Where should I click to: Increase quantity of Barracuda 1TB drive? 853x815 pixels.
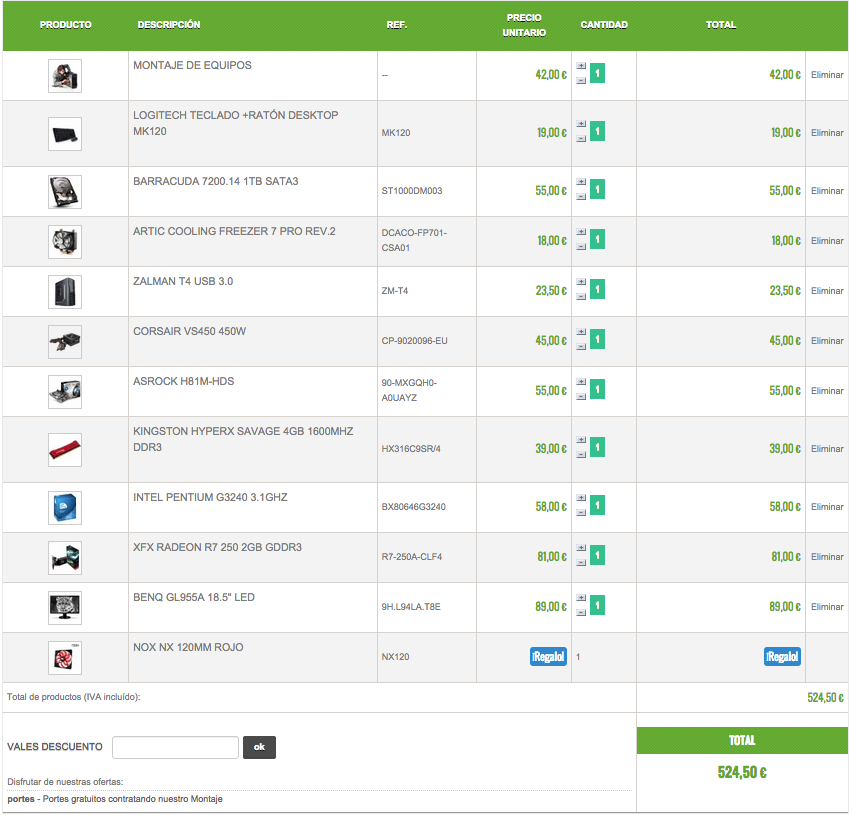(581, 182)
